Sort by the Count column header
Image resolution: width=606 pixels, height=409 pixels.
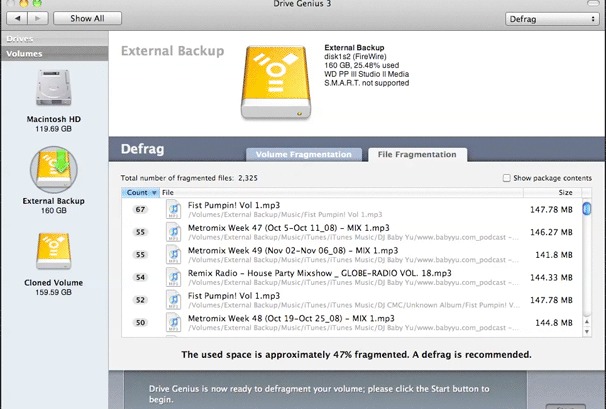[141, 193]
